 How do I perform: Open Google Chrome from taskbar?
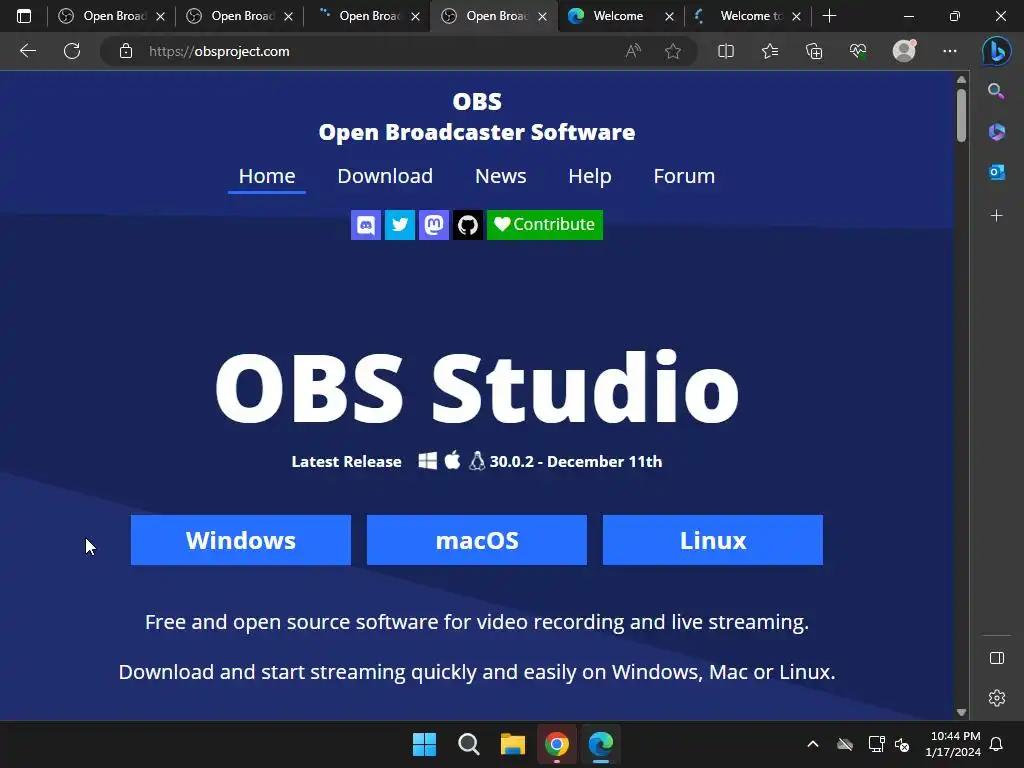tap(556, 744)
